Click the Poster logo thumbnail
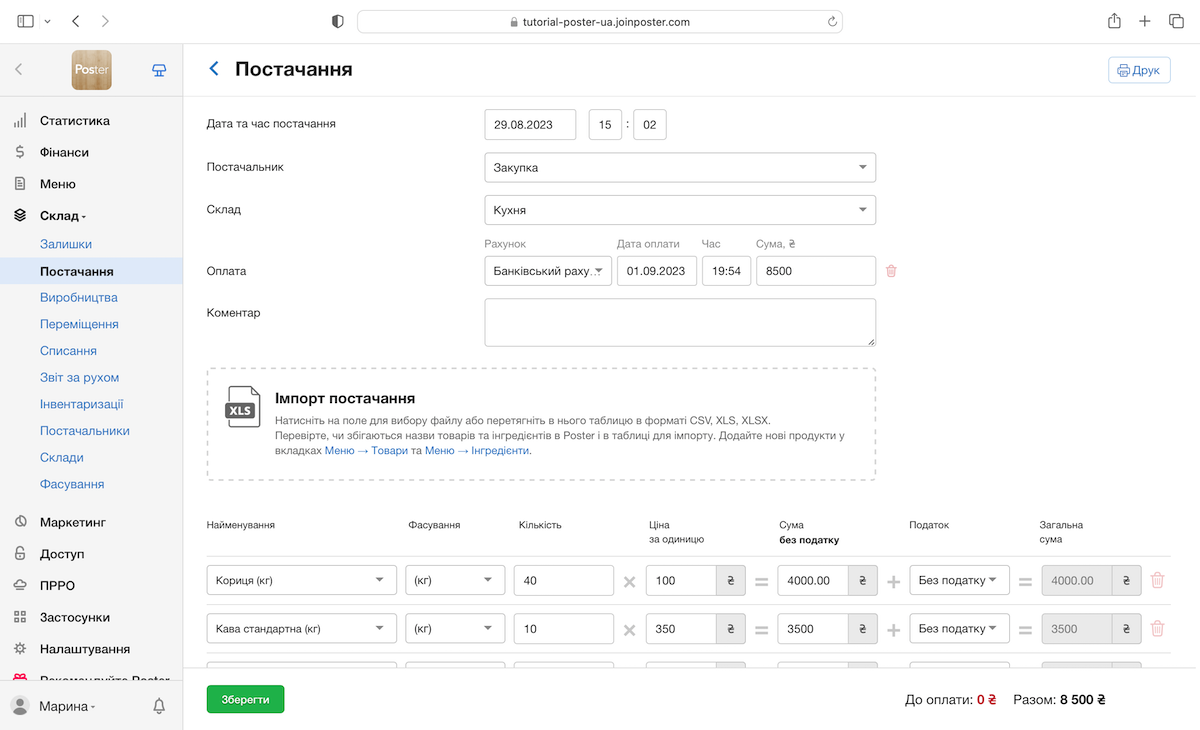Image resolution: width=1200 pixels, height=730 pixels. pos(91,70)
